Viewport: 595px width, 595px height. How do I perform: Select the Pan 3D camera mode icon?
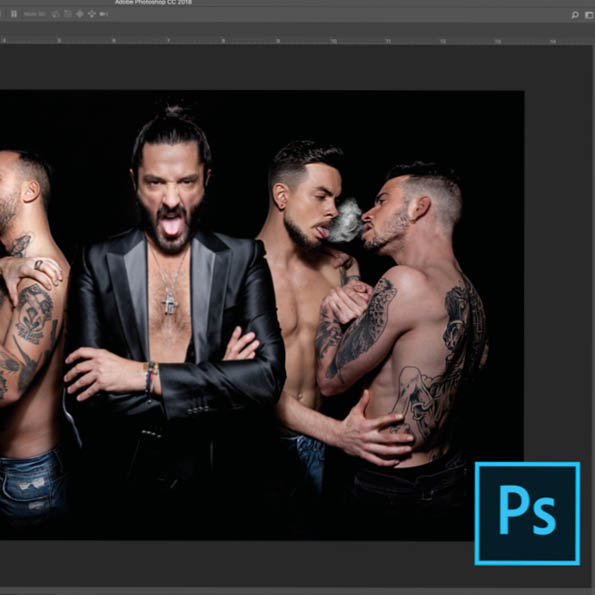[80, 14]
